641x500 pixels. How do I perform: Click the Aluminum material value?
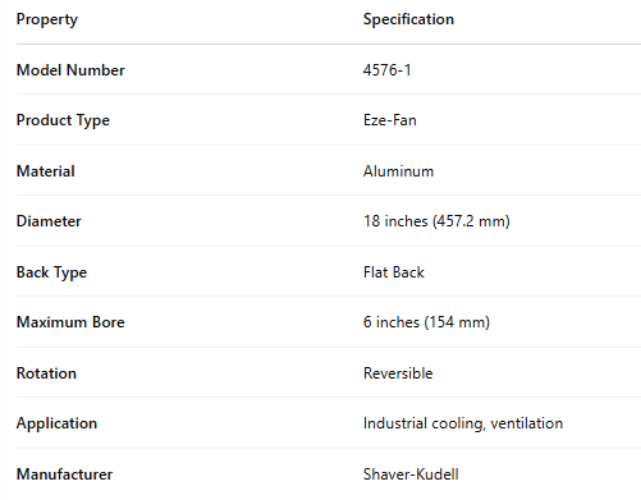[x=398, y=171]
